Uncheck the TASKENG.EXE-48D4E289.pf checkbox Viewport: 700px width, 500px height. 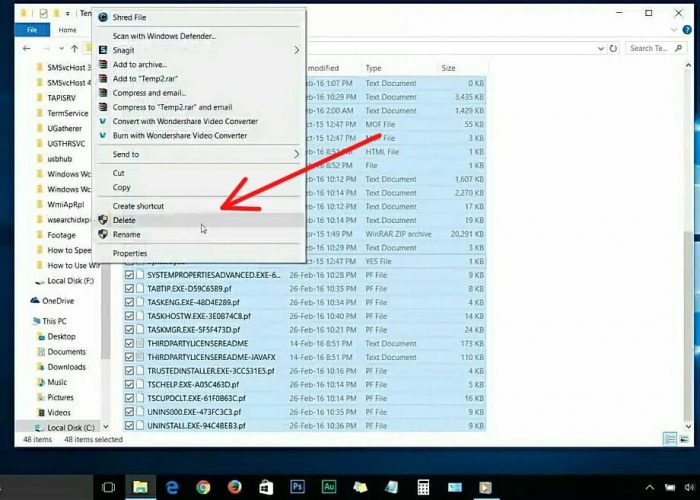129,302
